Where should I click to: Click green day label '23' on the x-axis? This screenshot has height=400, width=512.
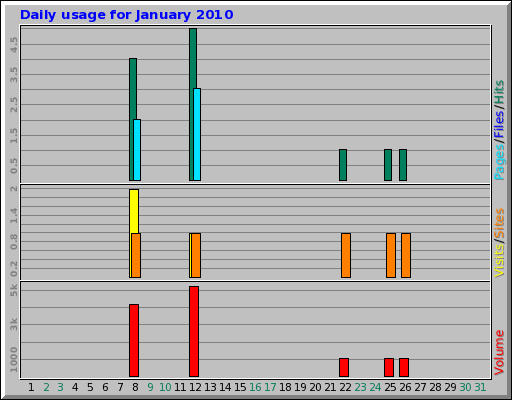[x=360, y=387]
